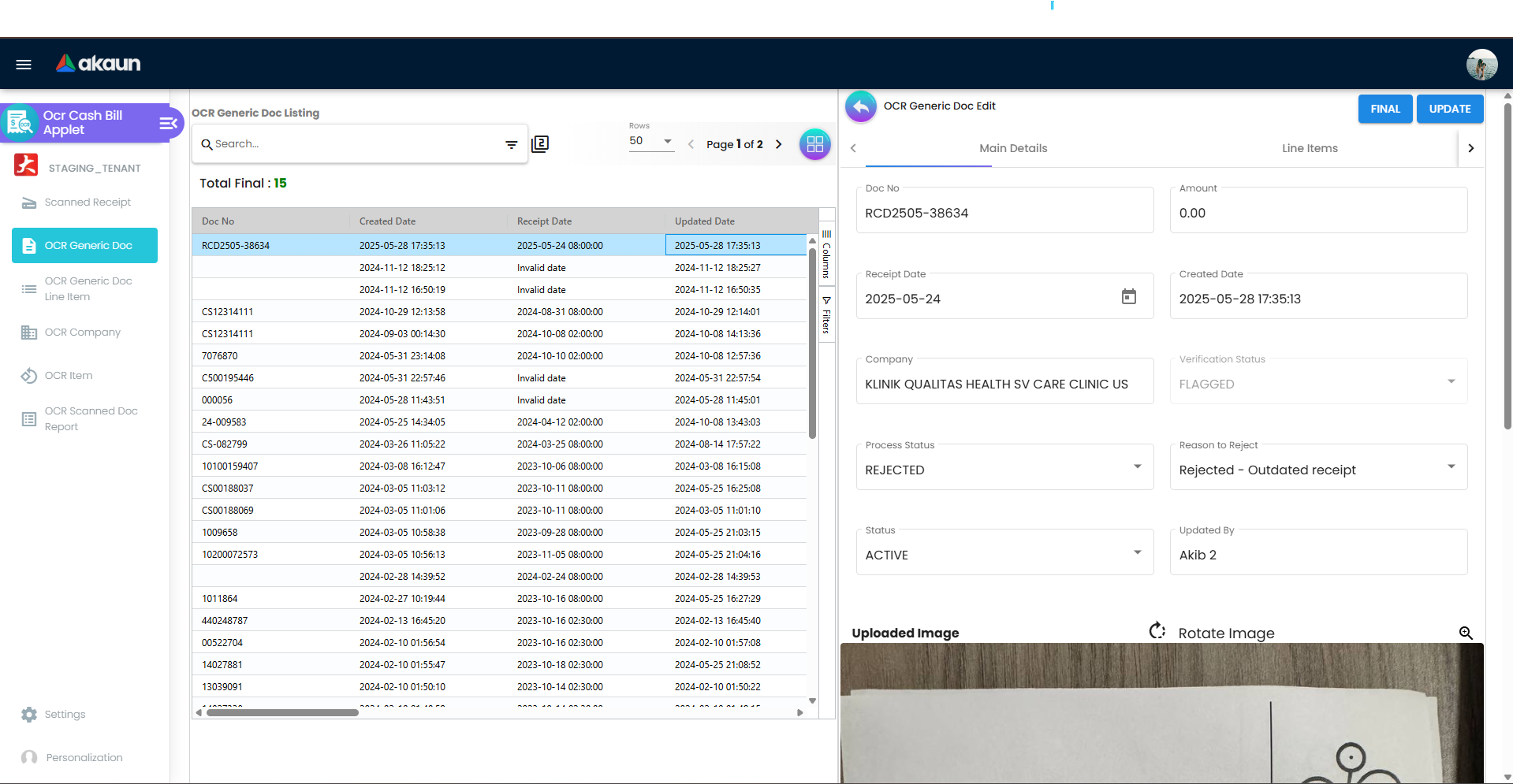The height and width of the screenshot is (784, 1513).
Task: Open the Filters side panel
Action: pyautogui.click(x=826, y=314)
